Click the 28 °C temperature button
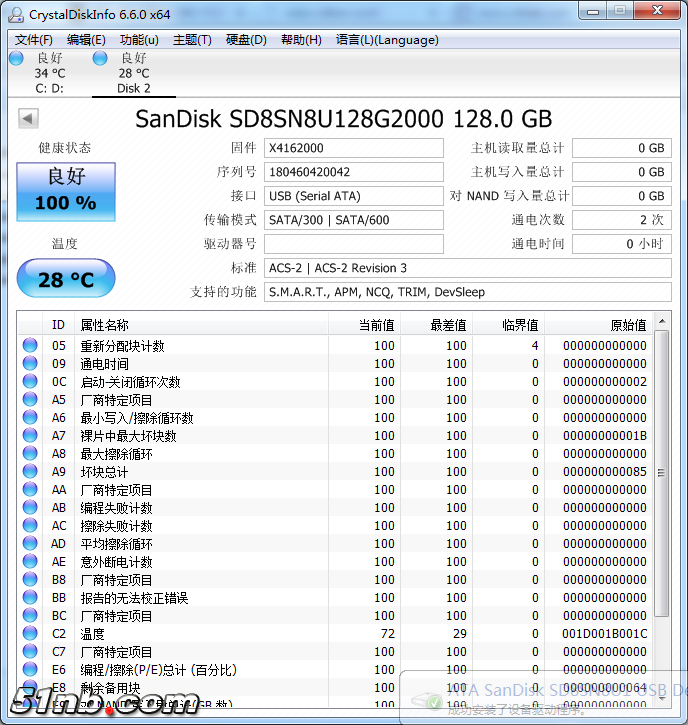The width and height of the screenshot is (688, 725). [66, 279]
